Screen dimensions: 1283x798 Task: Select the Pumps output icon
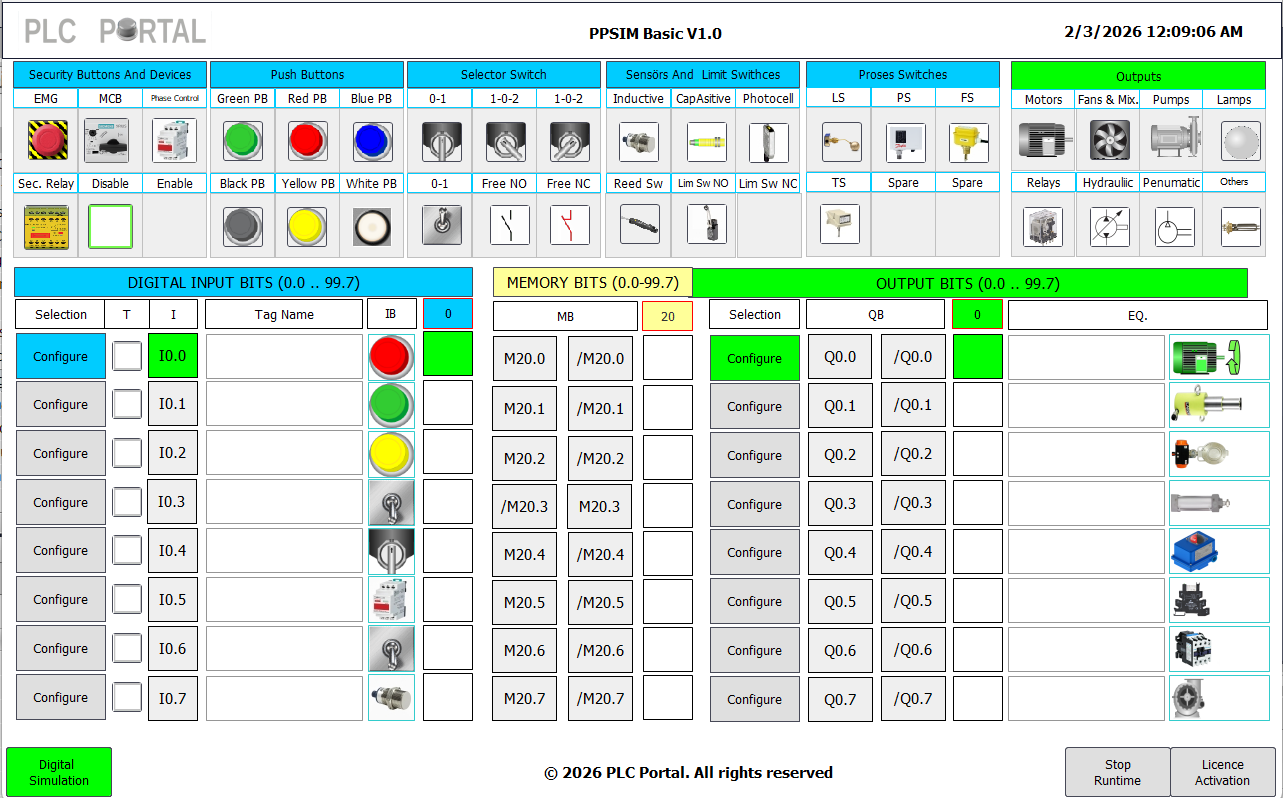(x=1171, y=141)
